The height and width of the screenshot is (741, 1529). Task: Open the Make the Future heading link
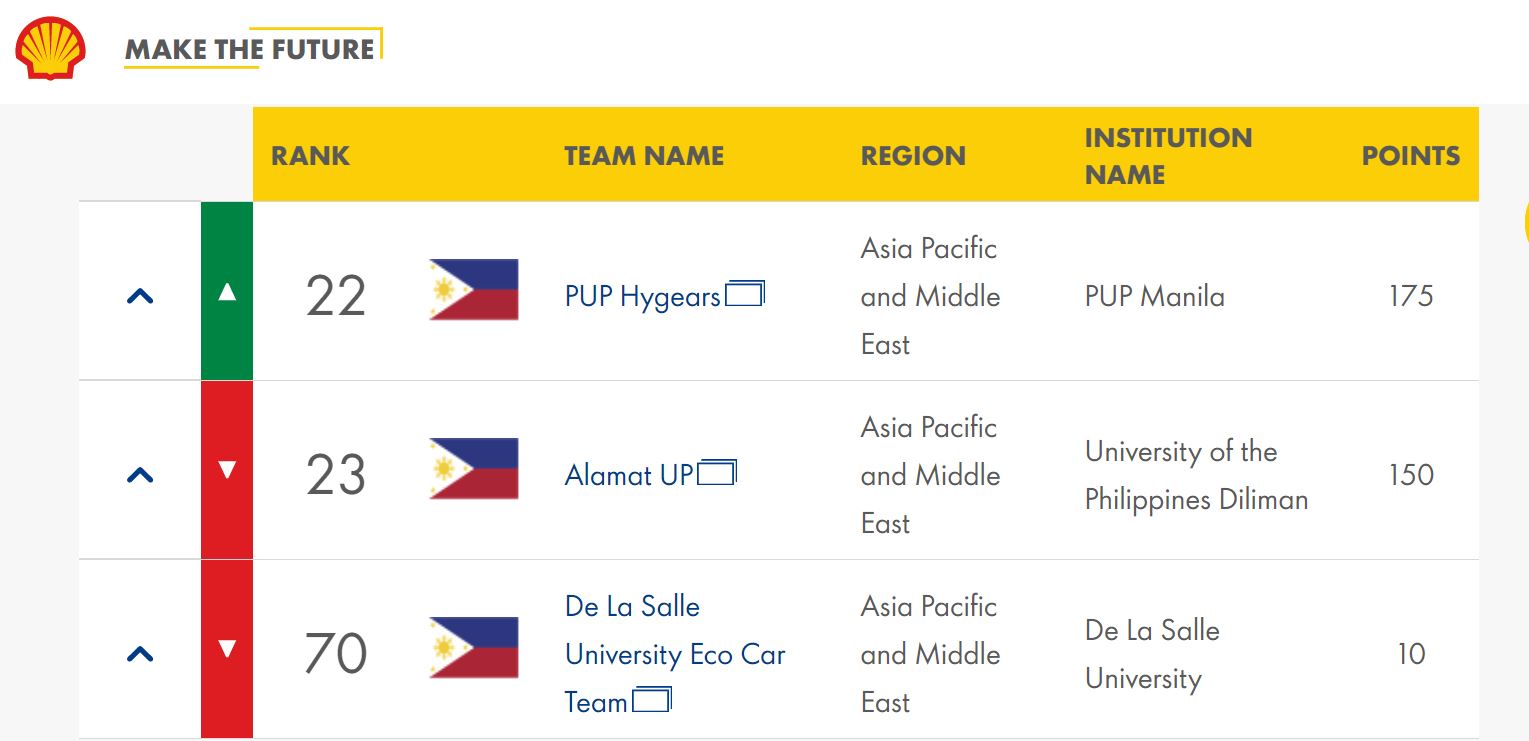pos(250,49)
